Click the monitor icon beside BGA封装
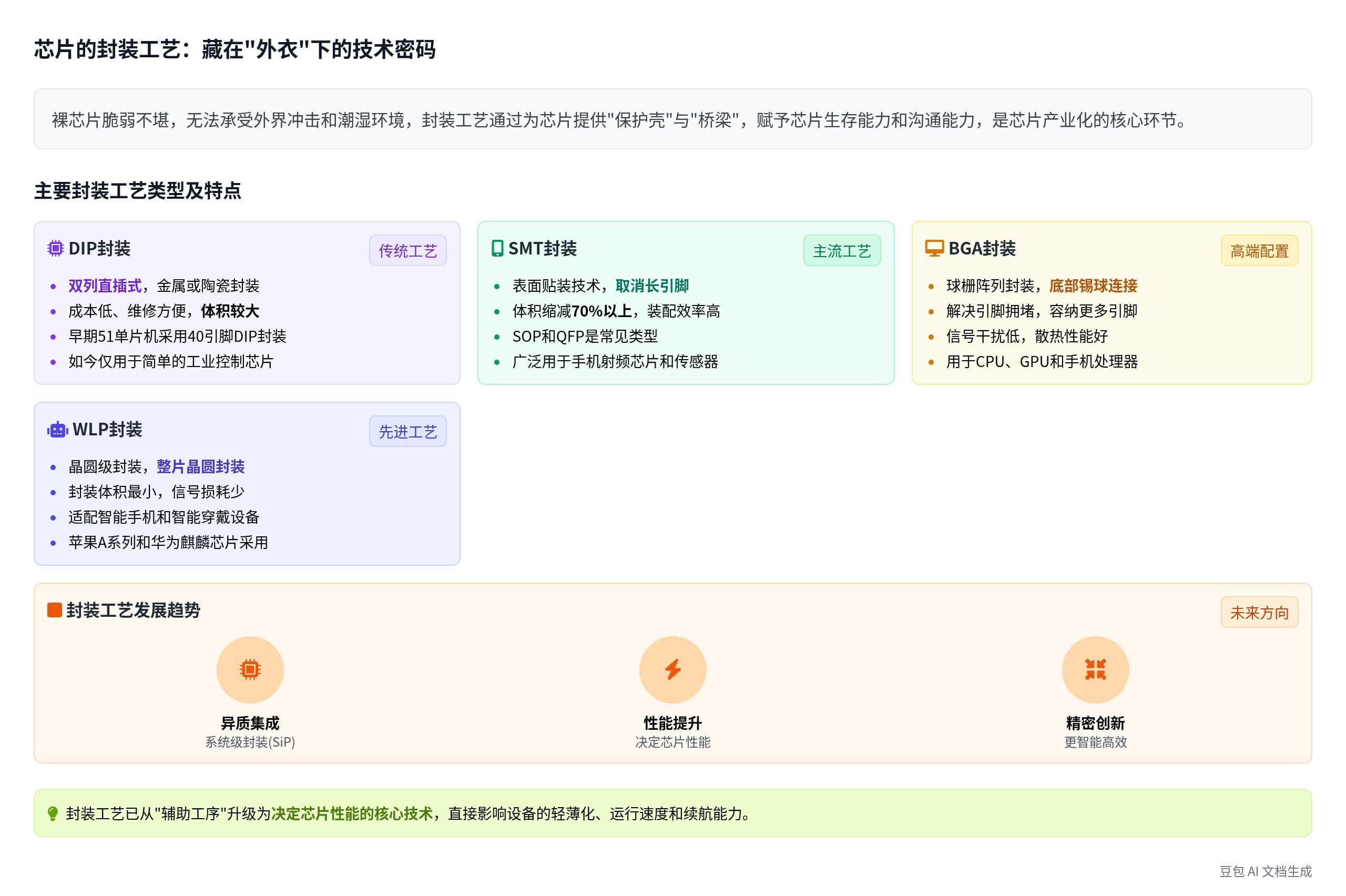Image resolution: width=1346 pixels, height=896 pixels. point(934,249)
